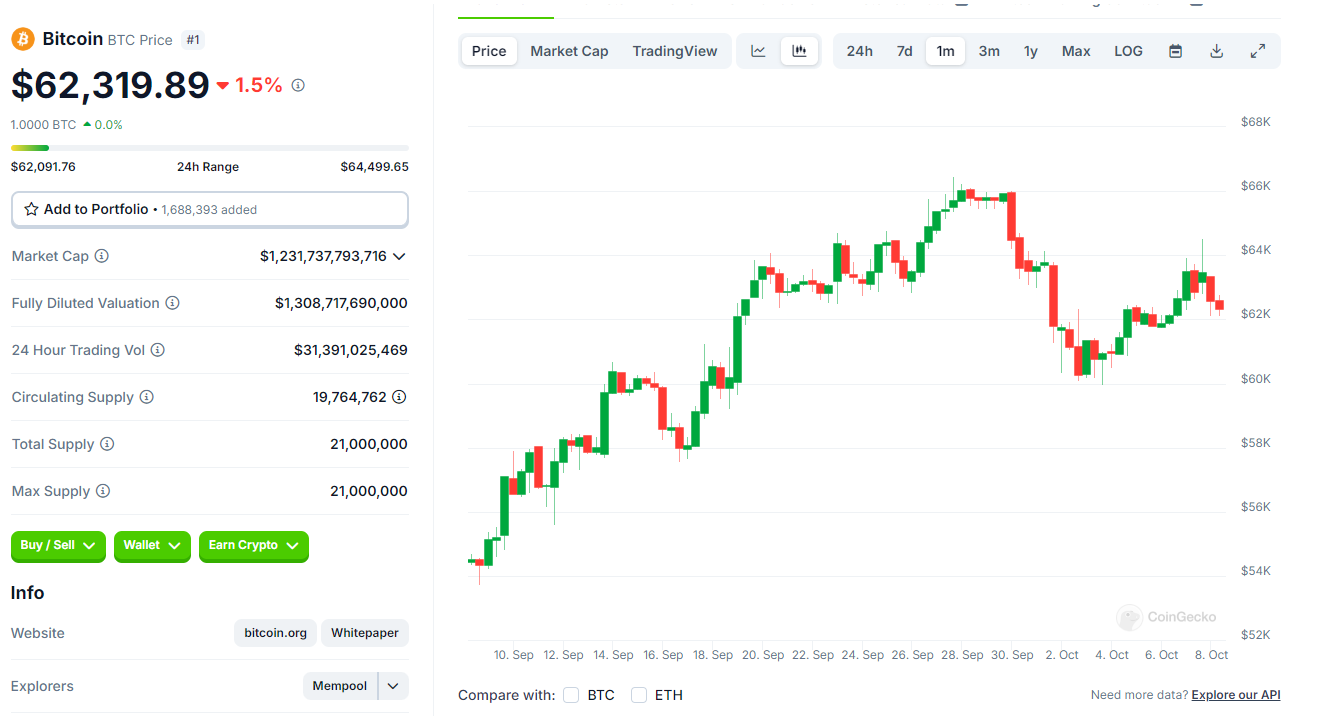Click the $31,391,025,469 trading volume value
Screen dimensions: 1321x720
[351, 350]
